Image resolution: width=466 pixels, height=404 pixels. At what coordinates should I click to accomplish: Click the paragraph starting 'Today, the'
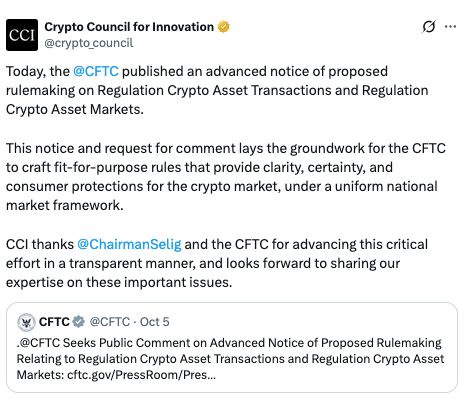(x=217, y=90)
